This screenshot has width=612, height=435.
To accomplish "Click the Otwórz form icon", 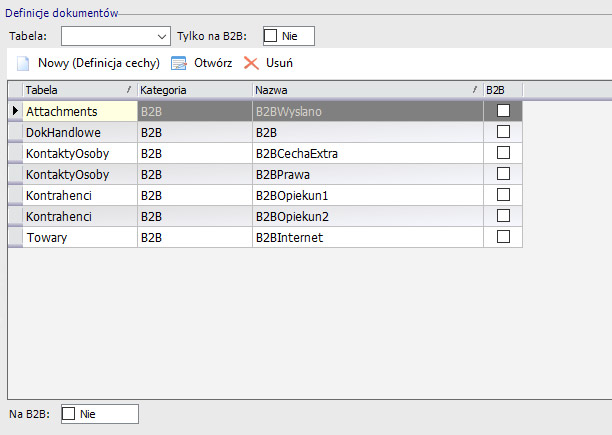I will 179,63.
